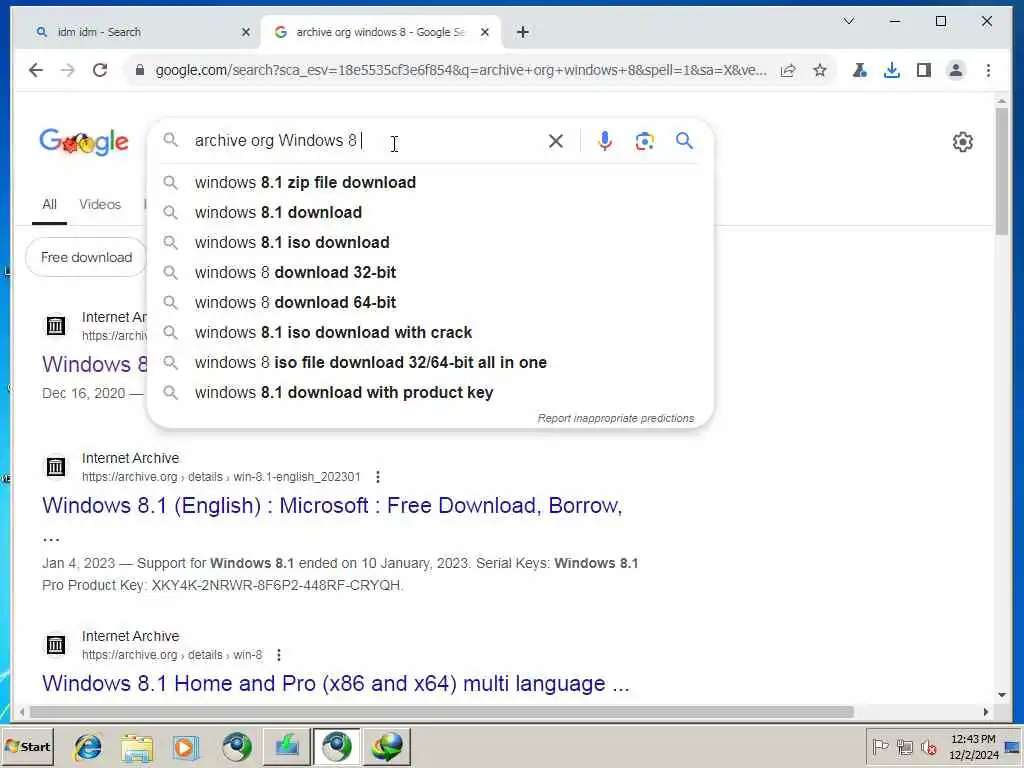Open the clock showing 12:43 PM
Screen dimensions: 1024x768
point(974,746)
